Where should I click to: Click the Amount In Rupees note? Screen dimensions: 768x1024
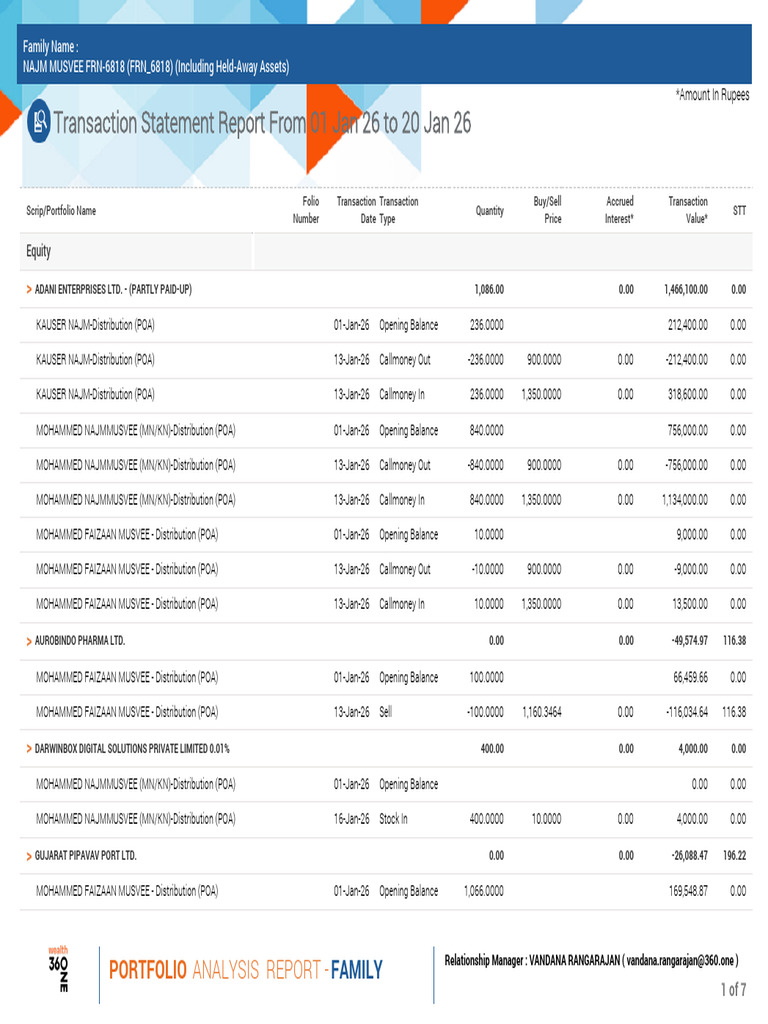(712, 95)
